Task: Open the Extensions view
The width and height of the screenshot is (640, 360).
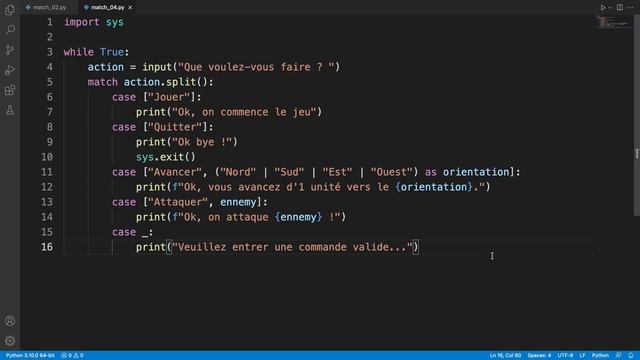Action: 10,90
